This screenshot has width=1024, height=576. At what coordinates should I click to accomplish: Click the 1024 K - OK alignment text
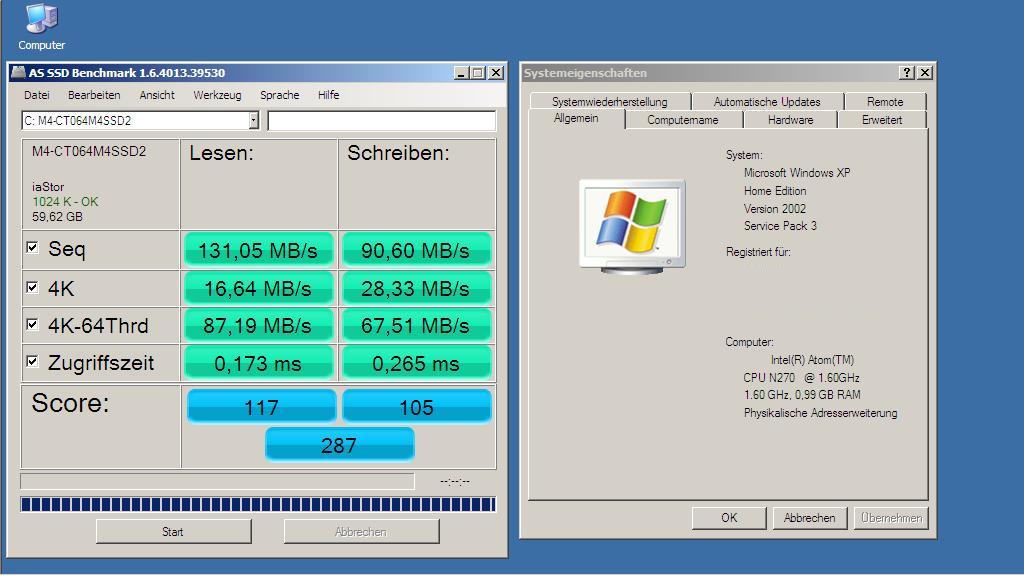click(65, 202)
